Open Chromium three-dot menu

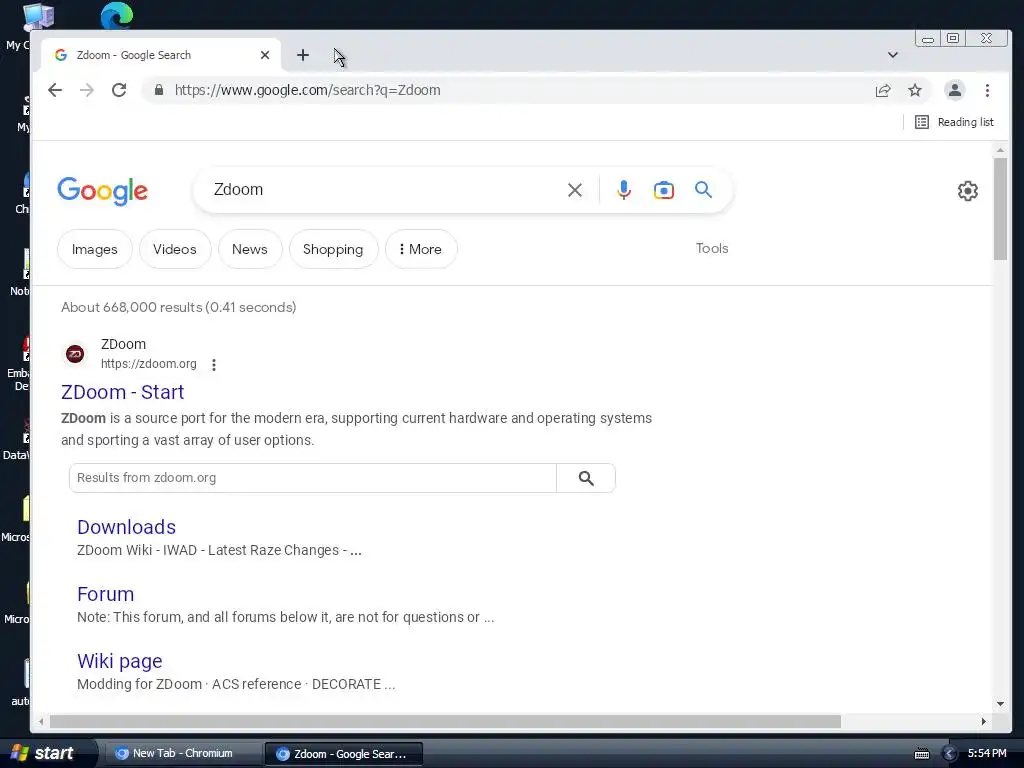[x=987, y=90]
